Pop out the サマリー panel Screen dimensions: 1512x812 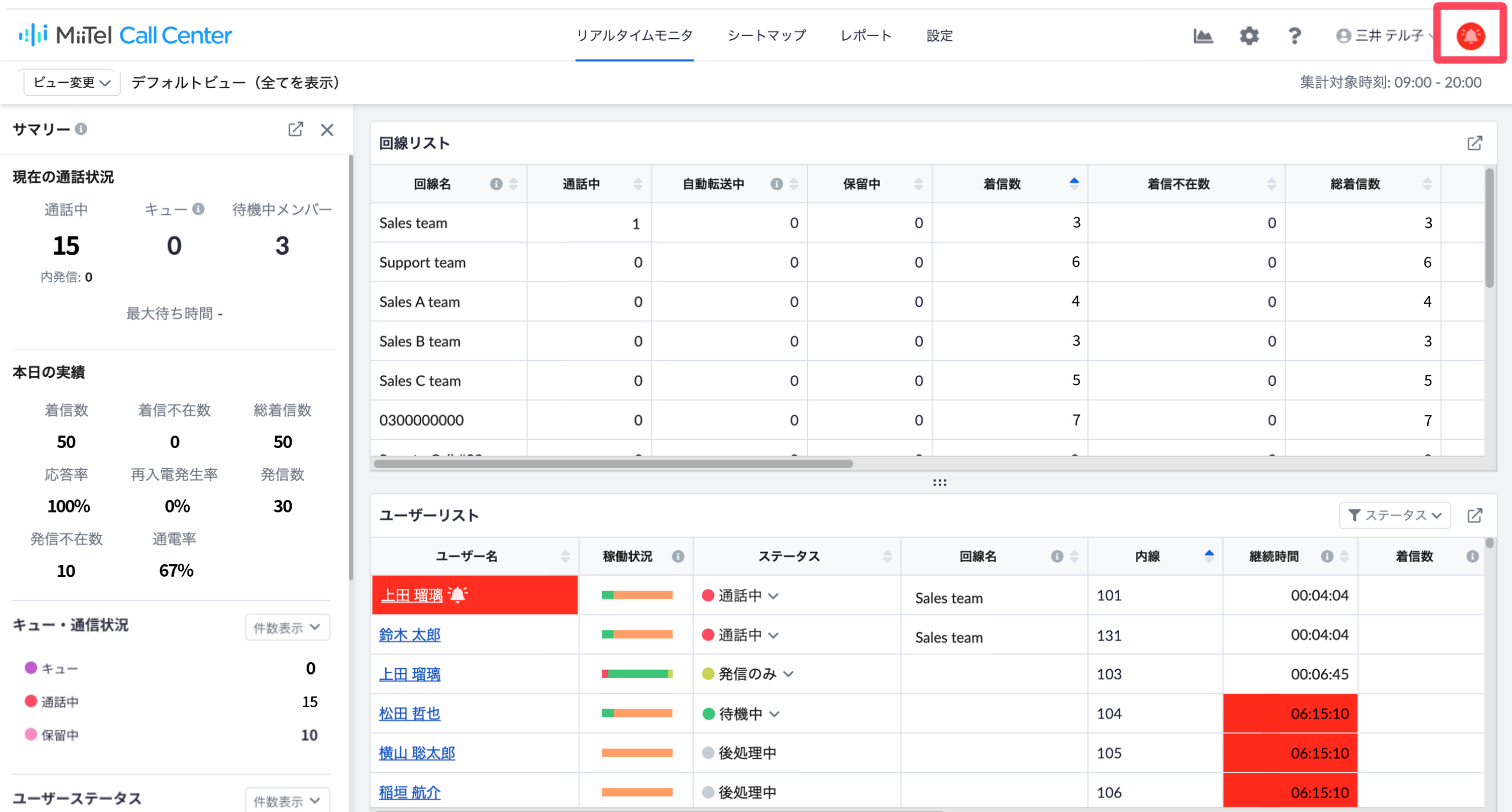tap(295, 129)
